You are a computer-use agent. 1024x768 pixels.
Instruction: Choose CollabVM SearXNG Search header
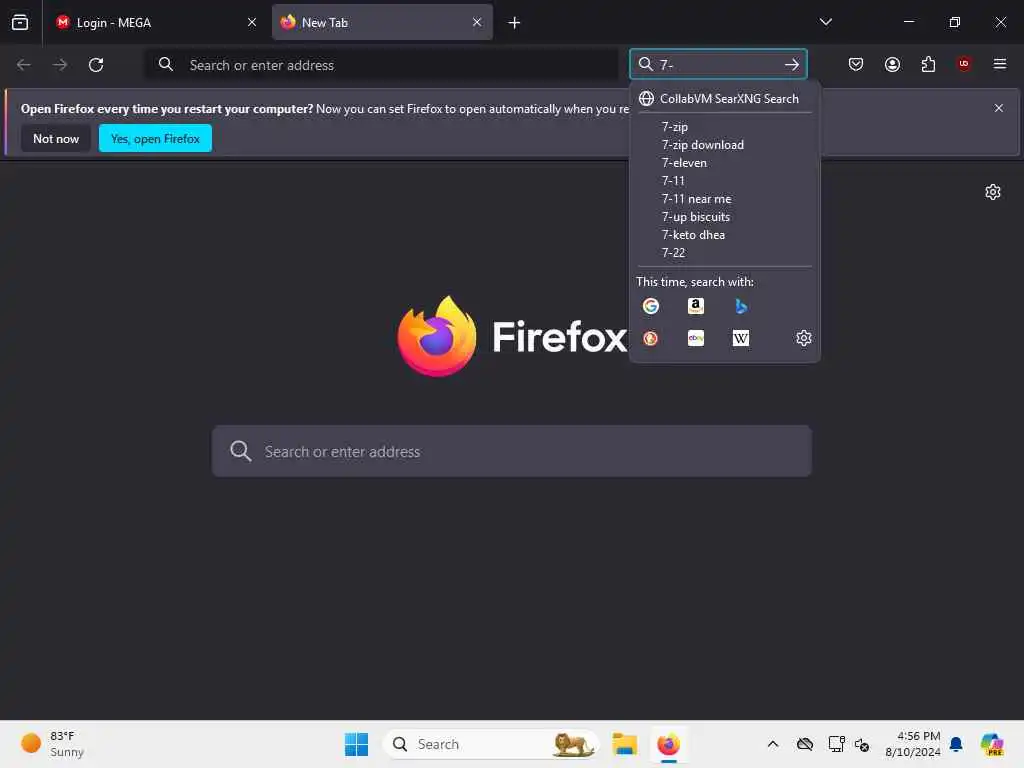click(x=725, y=99)
